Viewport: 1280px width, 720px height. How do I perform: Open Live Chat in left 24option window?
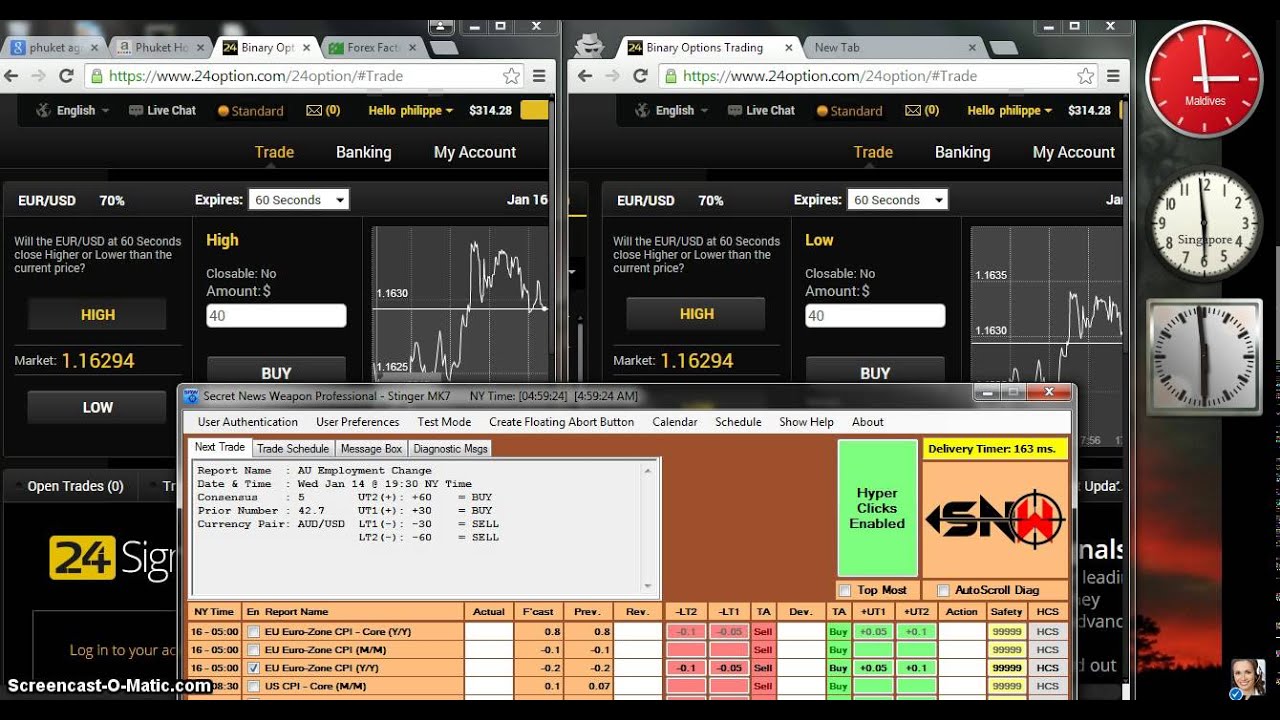(162, 111)
